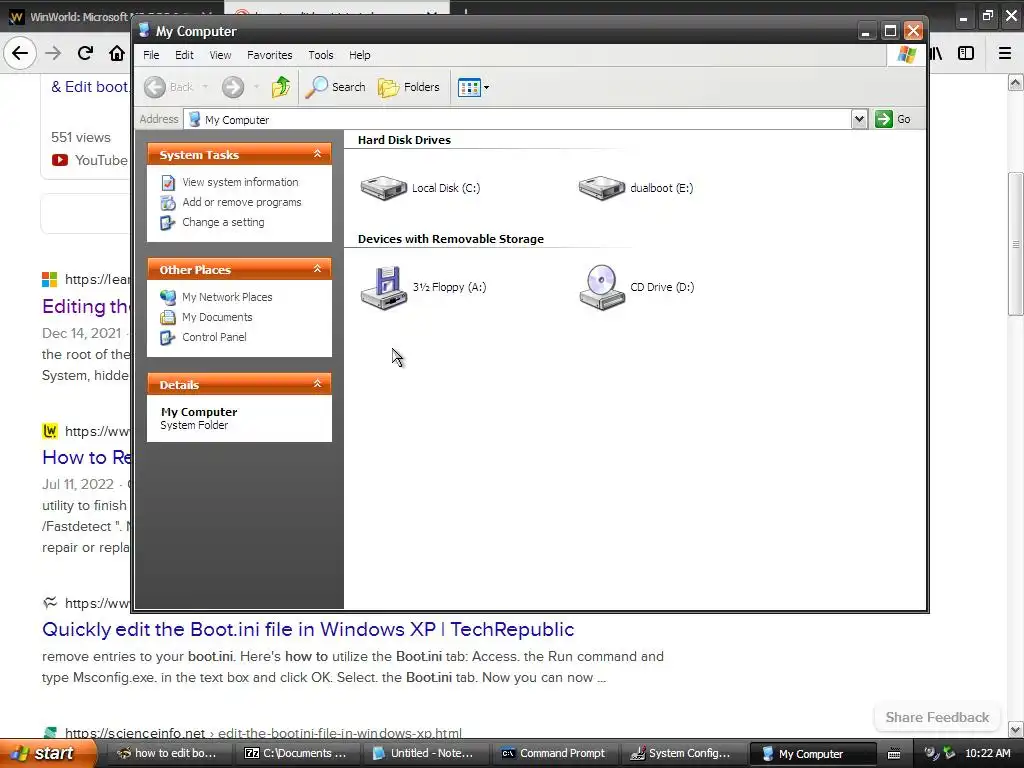Viewport: 1024px width, 768px height.
Task: Select the 3½ Floppy (A:) drive icon
Action: (383, 287)
